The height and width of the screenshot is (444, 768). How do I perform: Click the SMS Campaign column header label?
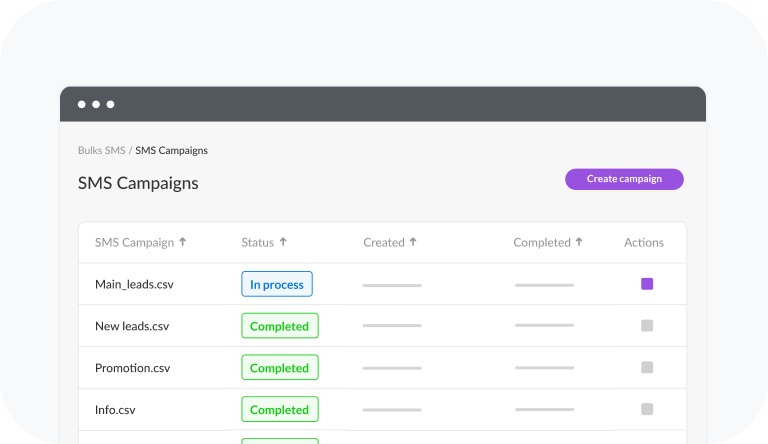tap(134, 243)
